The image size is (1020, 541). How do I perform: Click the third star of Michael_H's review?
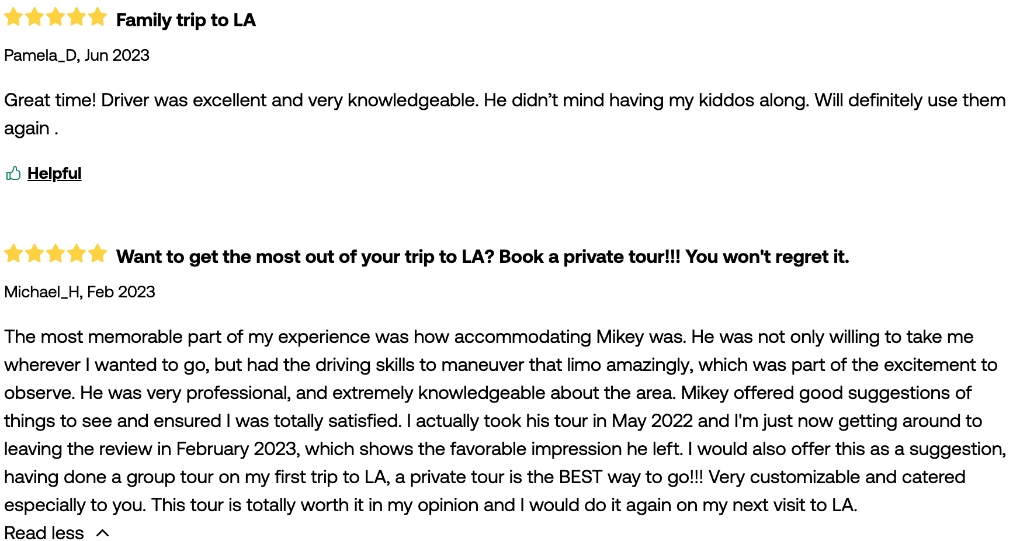[x=55, y=254]
